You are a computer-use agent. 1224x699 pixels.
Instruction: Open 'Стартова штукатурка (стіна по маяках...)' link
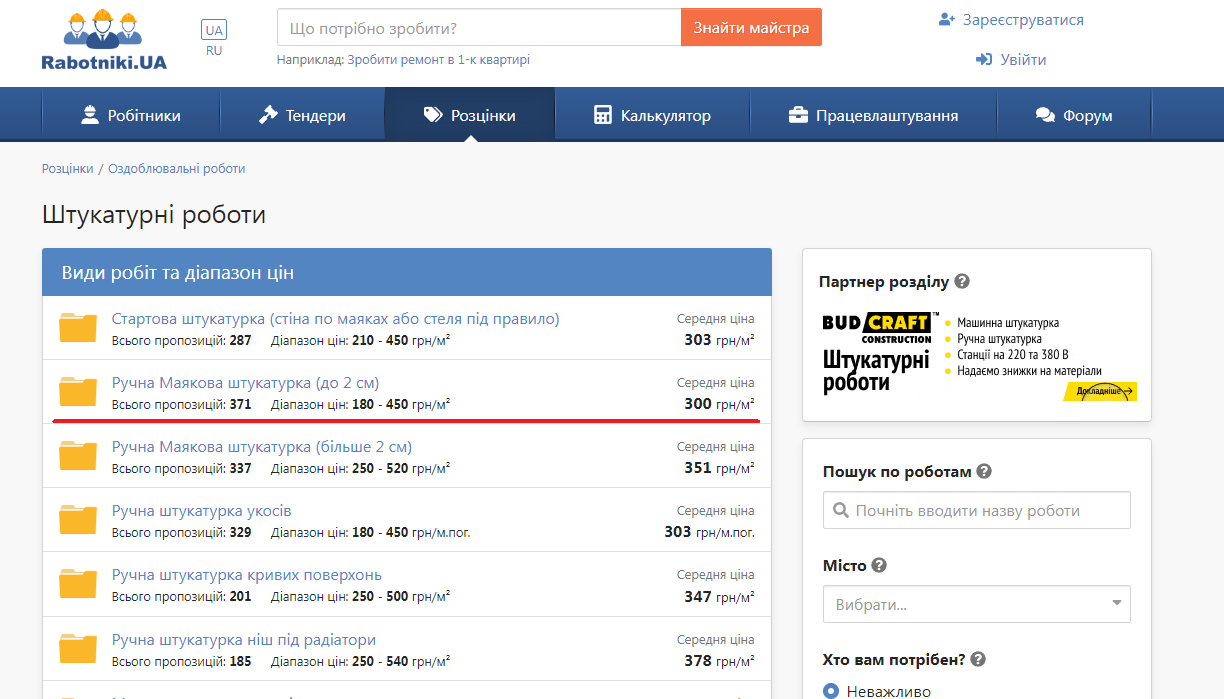click(x=336, y=319)
